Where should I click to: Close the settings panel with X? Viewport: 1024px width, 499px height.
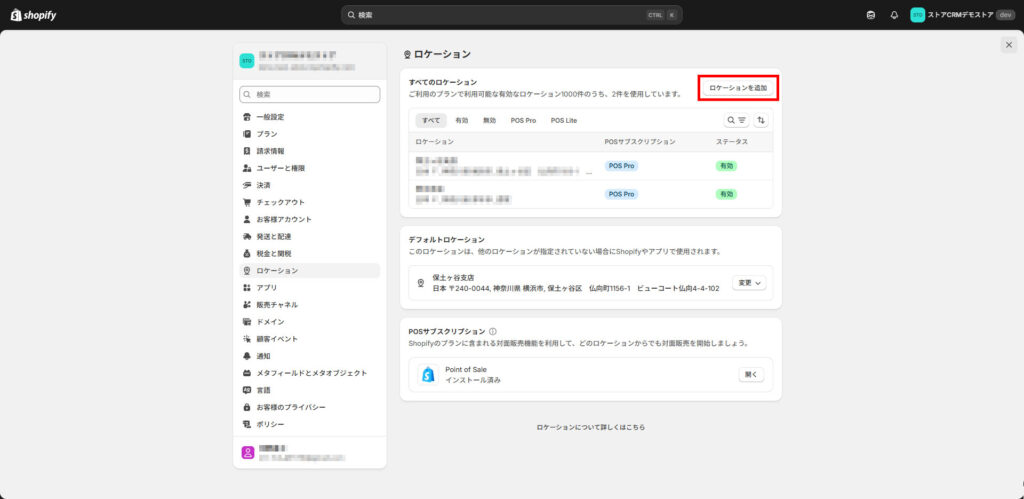(1008, 45)
